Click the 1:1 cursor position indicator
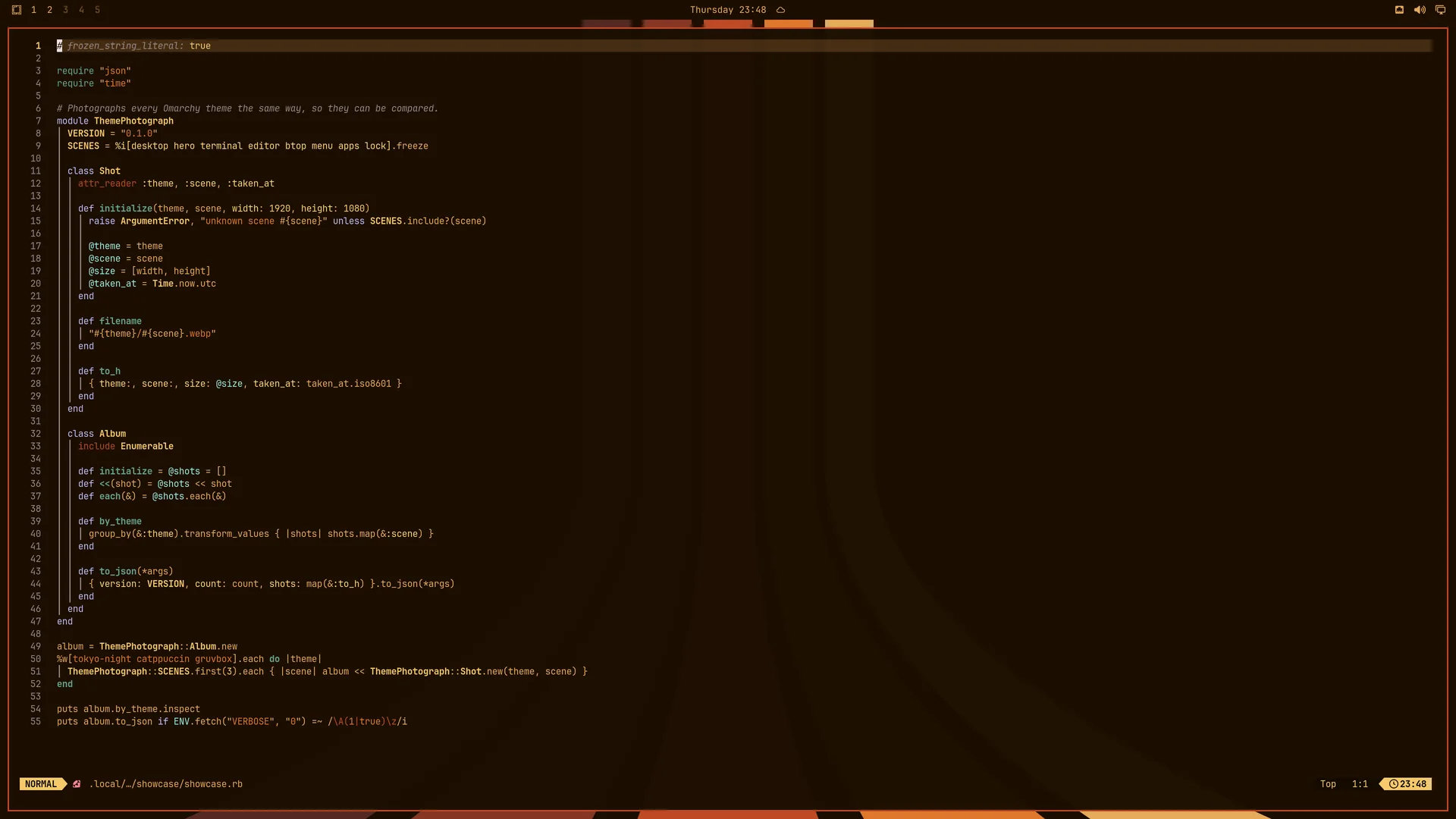The width and height of the screenshot is (1456, 819). (x=1360, y=784)
